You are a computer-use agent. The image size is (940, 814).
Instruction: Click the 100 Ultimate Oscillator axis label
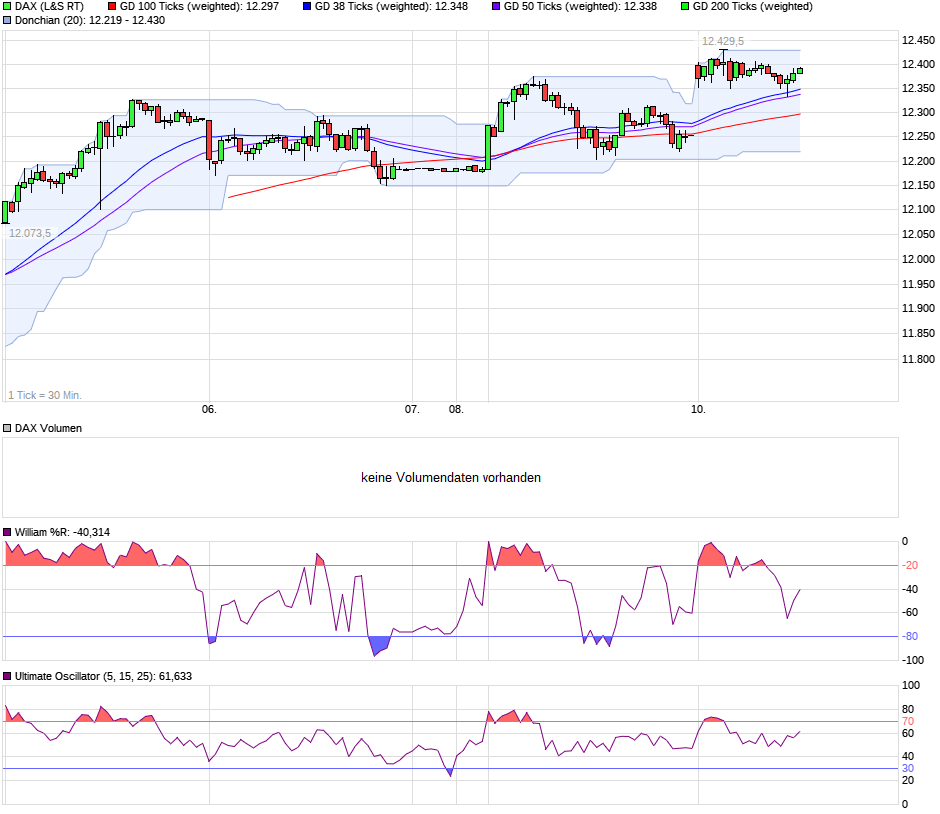pyautogui.click(x=911, y=685)
